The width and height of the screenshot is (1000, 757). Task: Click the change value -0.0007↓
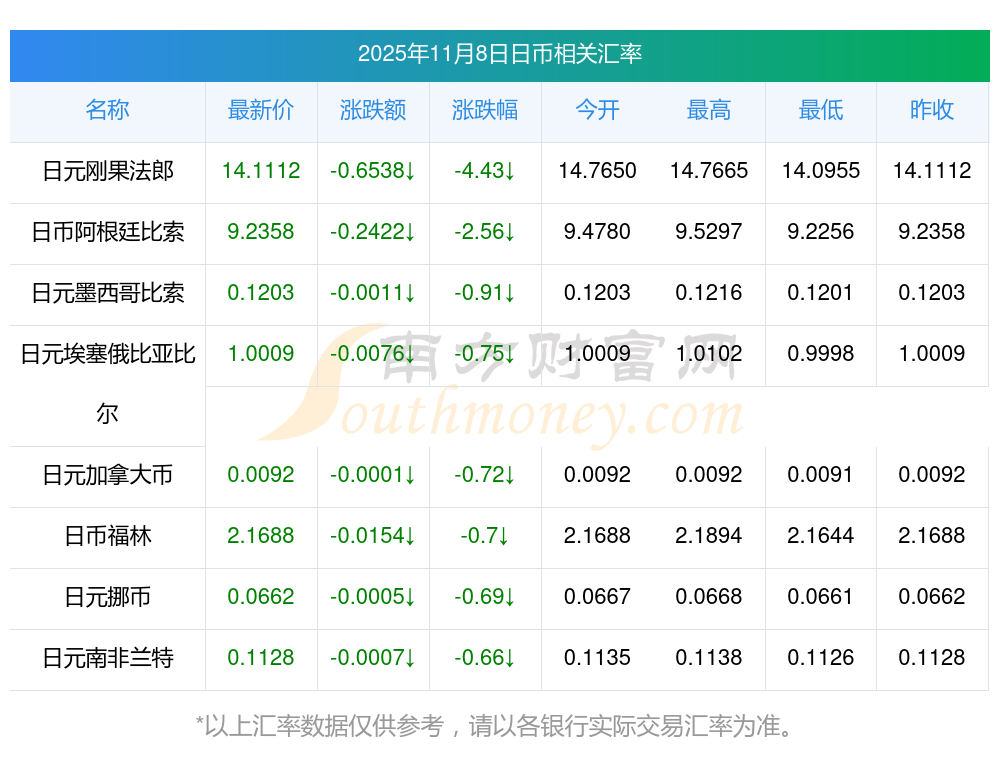tap(373, 658)
